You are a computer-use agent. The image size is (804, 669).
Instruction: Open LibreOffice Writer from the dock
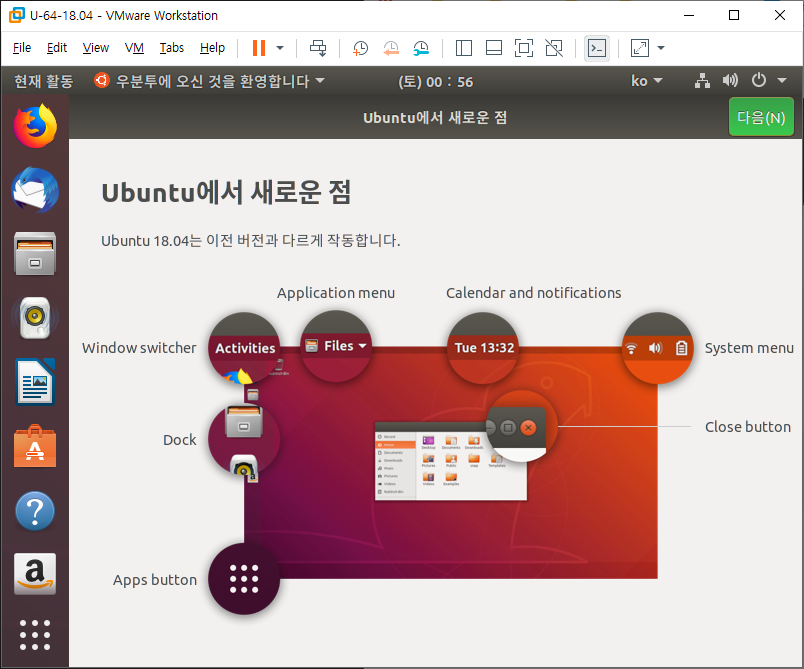pyautogui.click(x=35, y=382)
